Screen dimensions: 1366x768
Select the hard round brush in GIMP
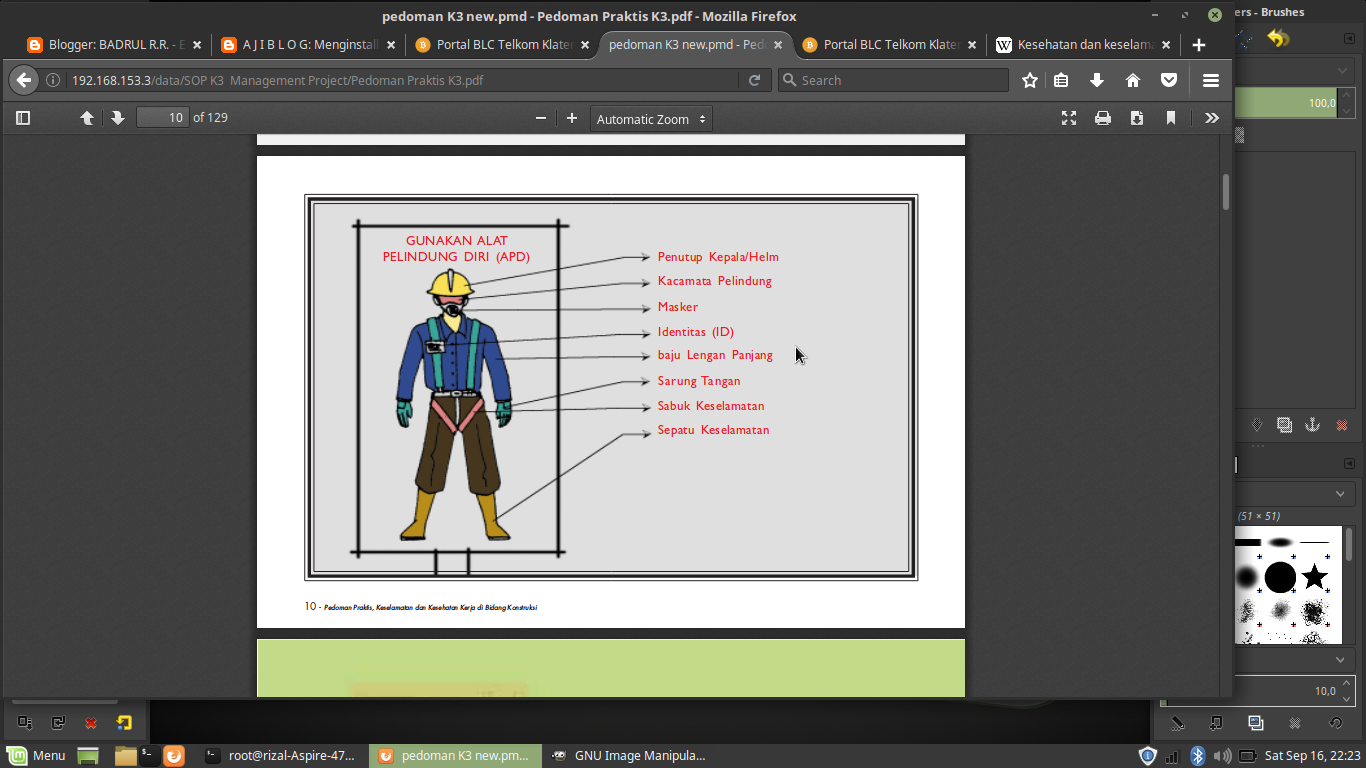coord(1280,577)
